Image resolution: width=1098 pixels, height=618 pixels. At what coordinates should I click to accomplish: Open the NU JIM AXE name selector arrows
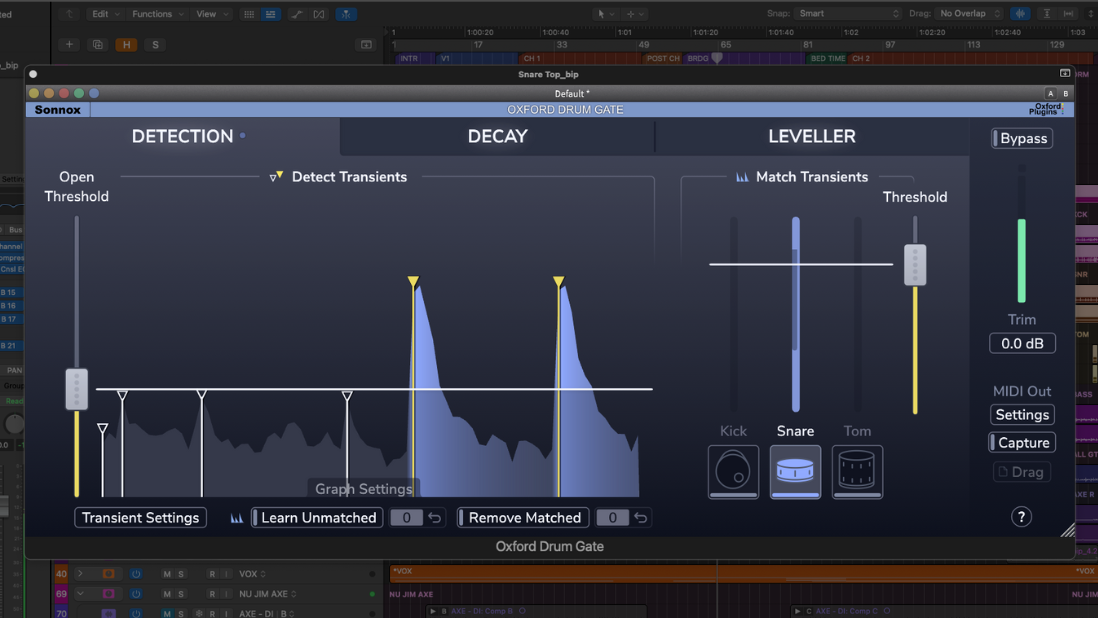[293, 594]
